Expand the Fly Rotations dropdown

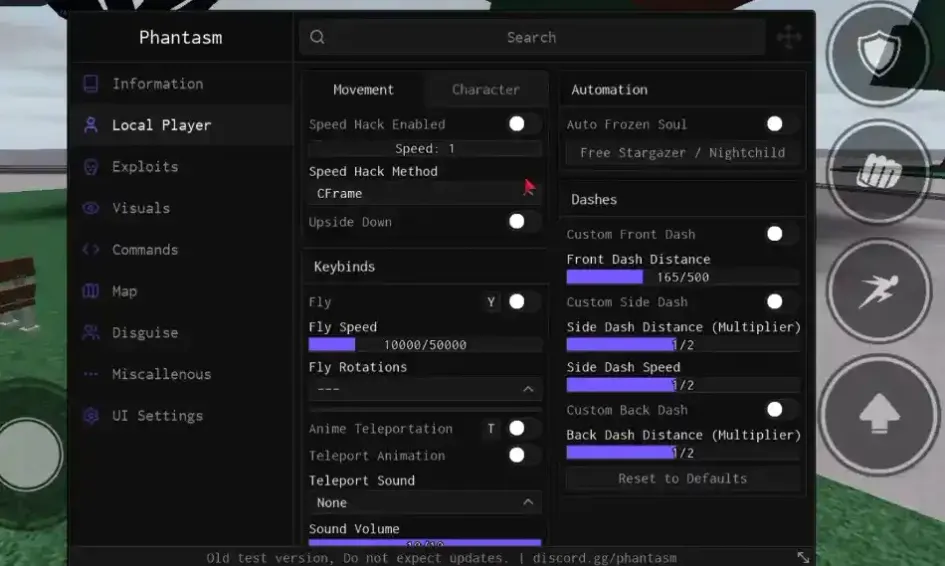point(425,389)
